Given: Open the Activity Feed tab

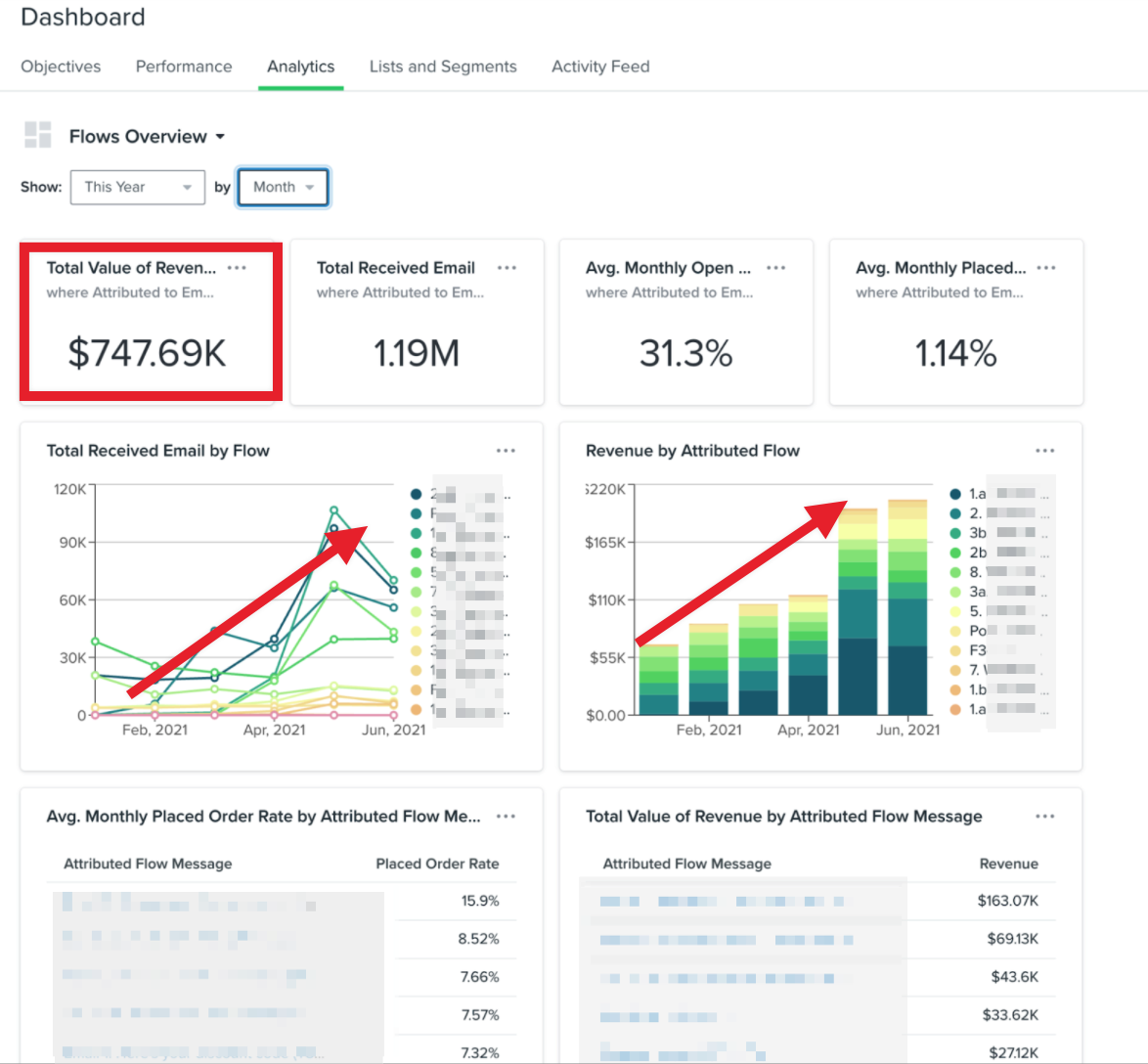Looking at the screenshot, I should (600, 66).
